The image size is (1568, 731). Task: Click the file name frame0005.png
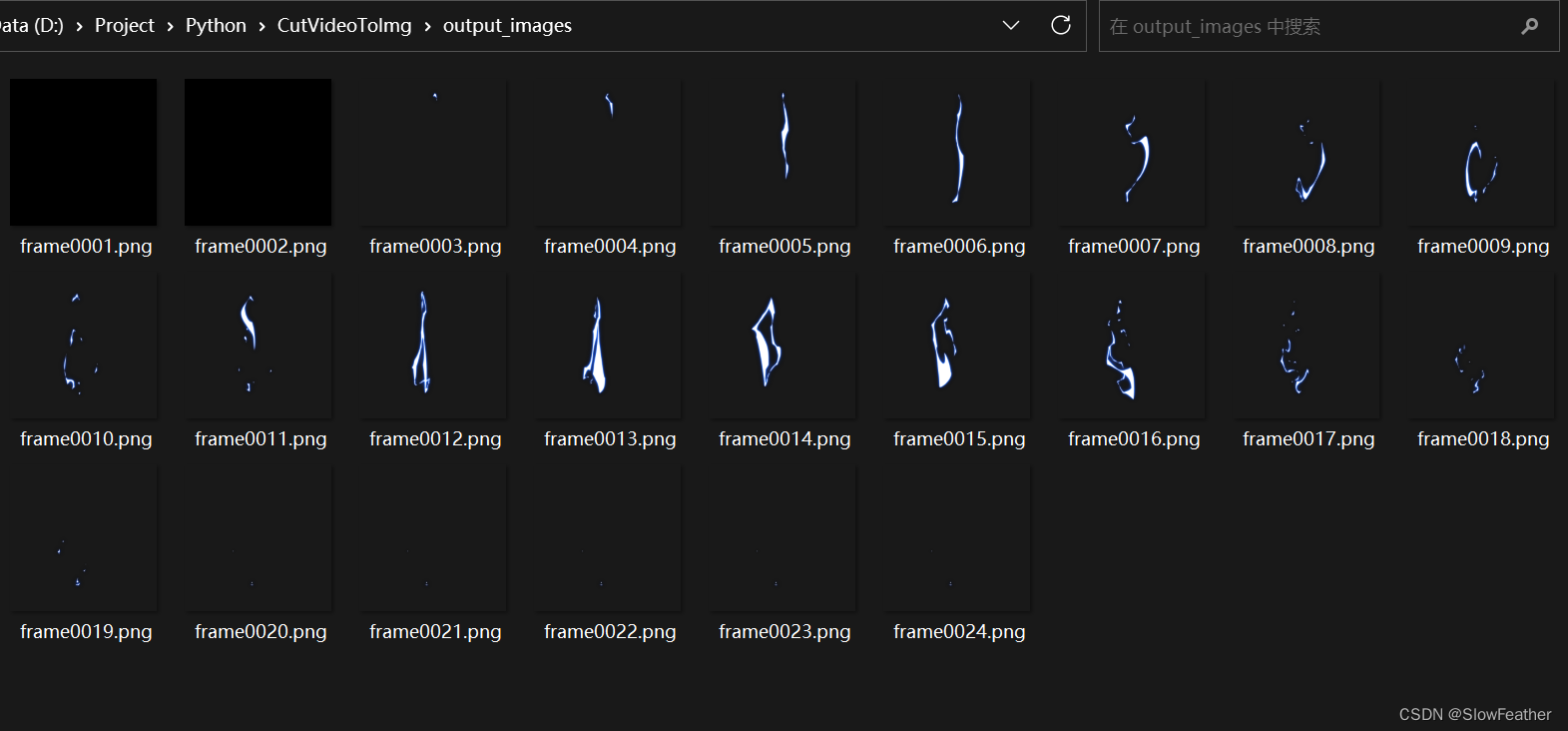click(784, 247)
